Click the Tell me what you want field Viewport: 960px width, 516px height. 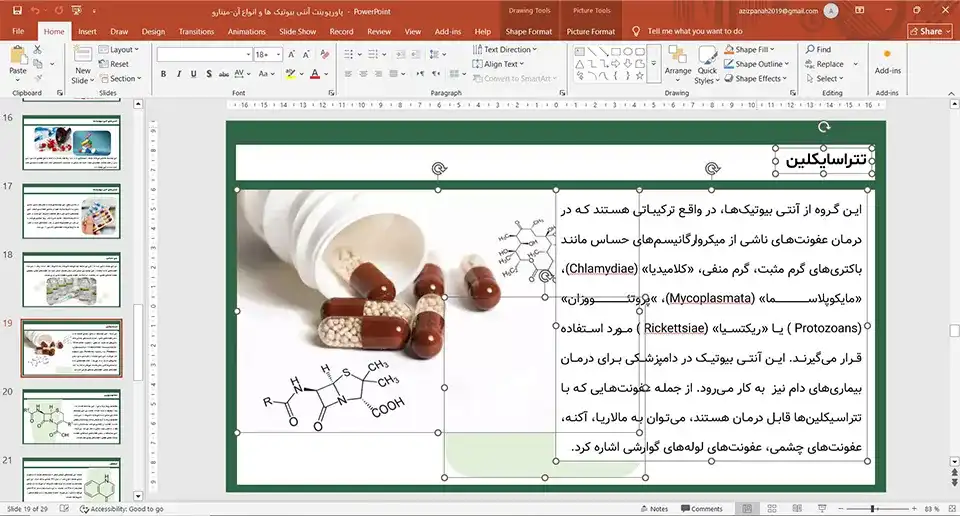pyautogui.click(x=695, y=31)
